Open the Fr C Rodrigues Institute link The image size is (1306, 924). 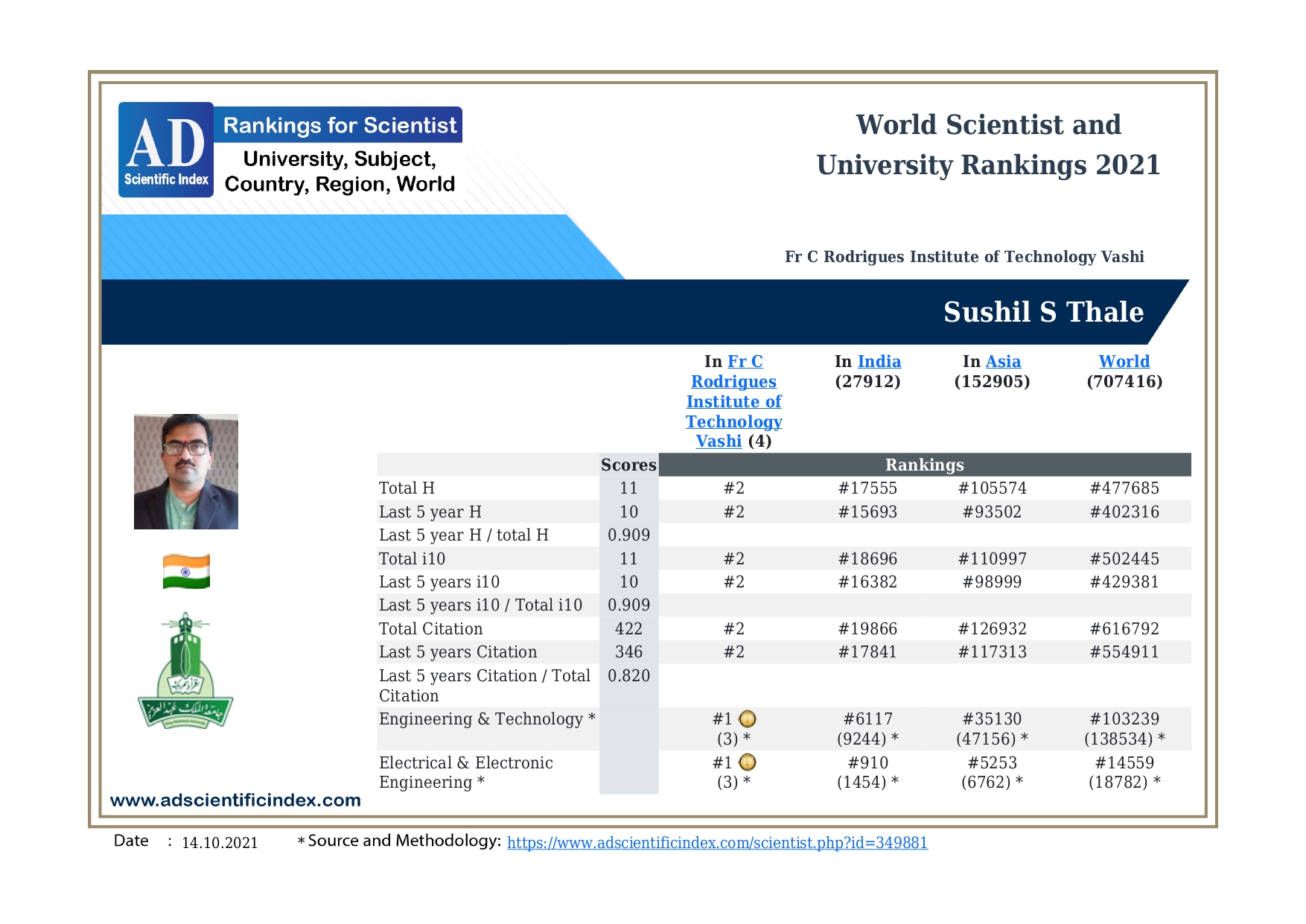point(734,401)
